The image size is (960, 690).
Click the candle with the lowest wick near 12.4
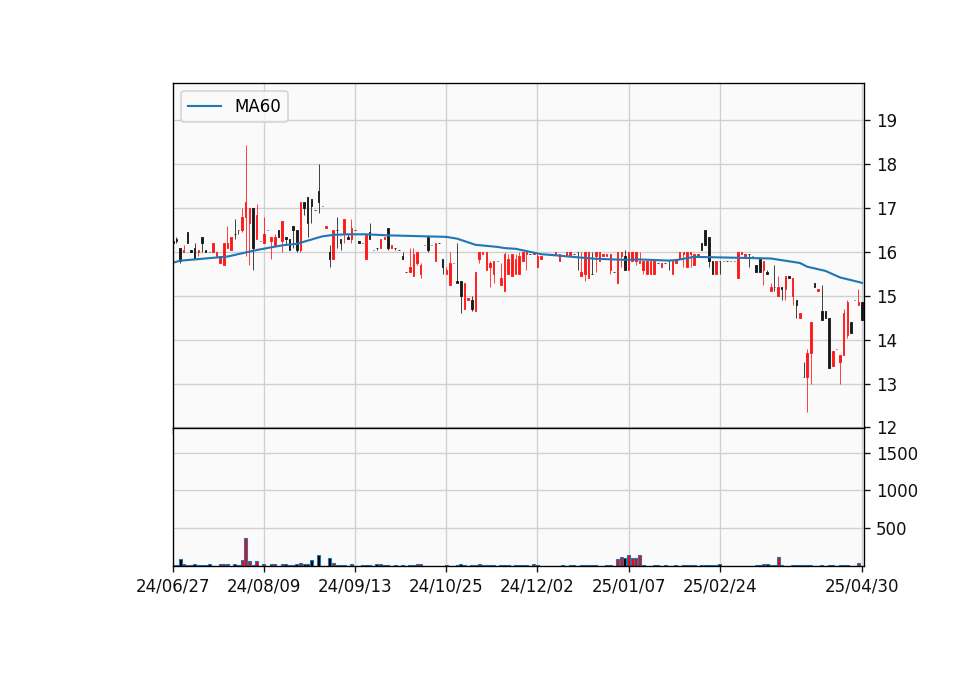[x=808, y=380]
